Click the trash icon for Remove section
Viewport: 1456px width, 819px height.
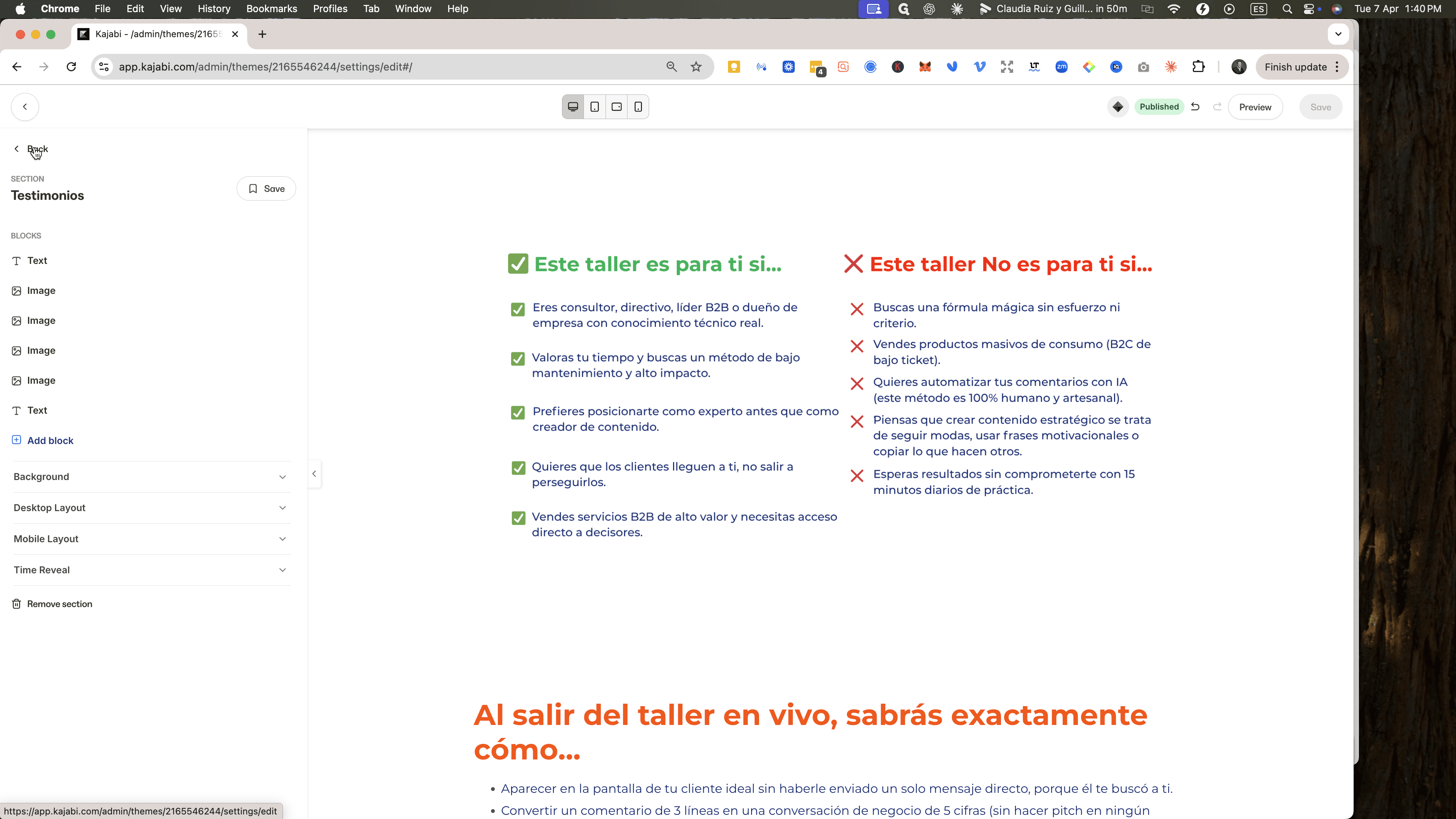pos(16,604)
